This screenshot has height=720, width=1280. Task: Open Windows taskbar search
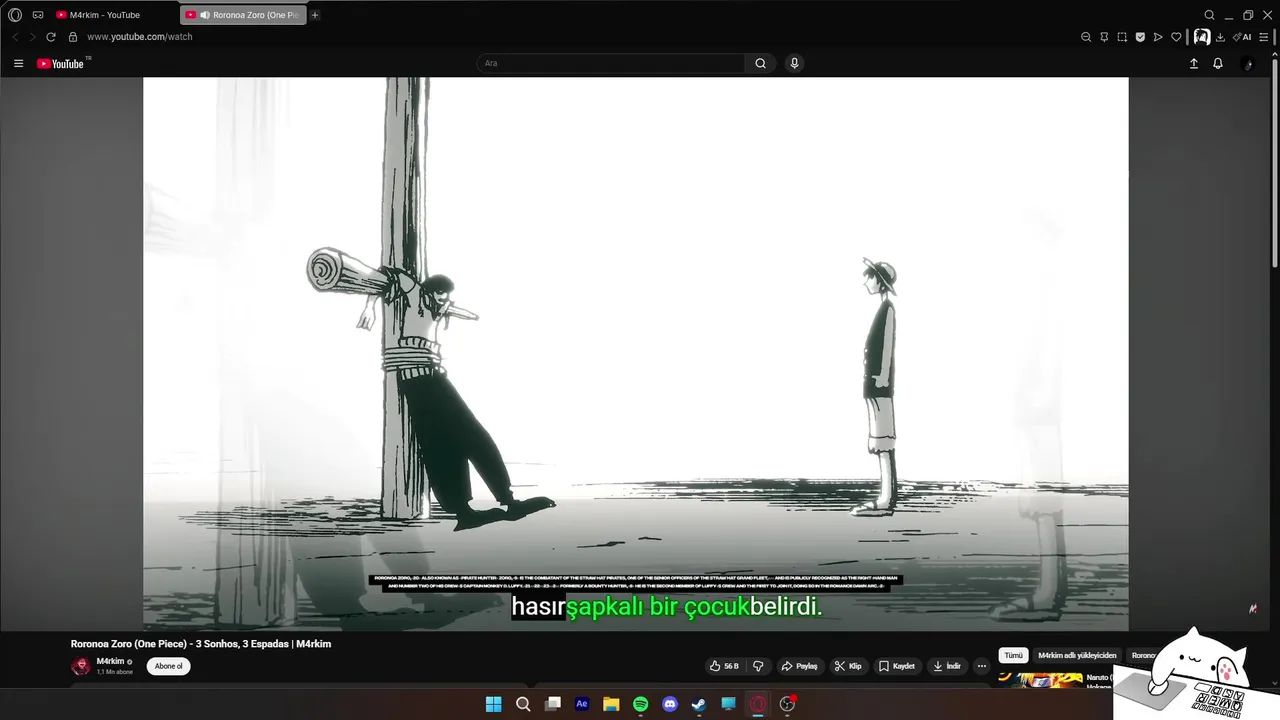click(x=523, y=704)
